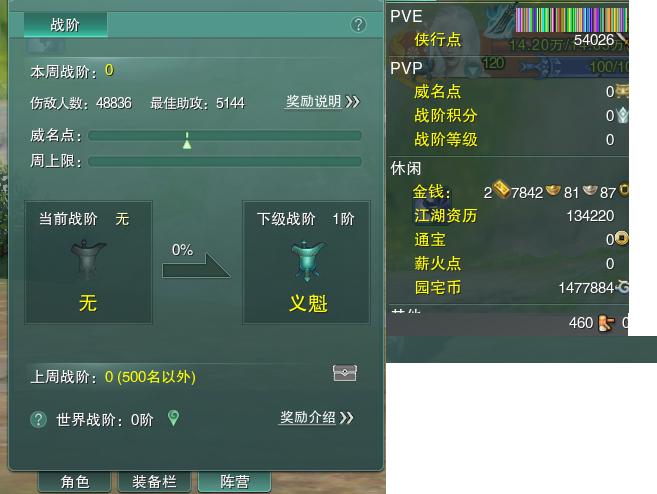Click the gold ingot icon after 7842
Viewport: 657px width, 494px height.
click(553, 190)
